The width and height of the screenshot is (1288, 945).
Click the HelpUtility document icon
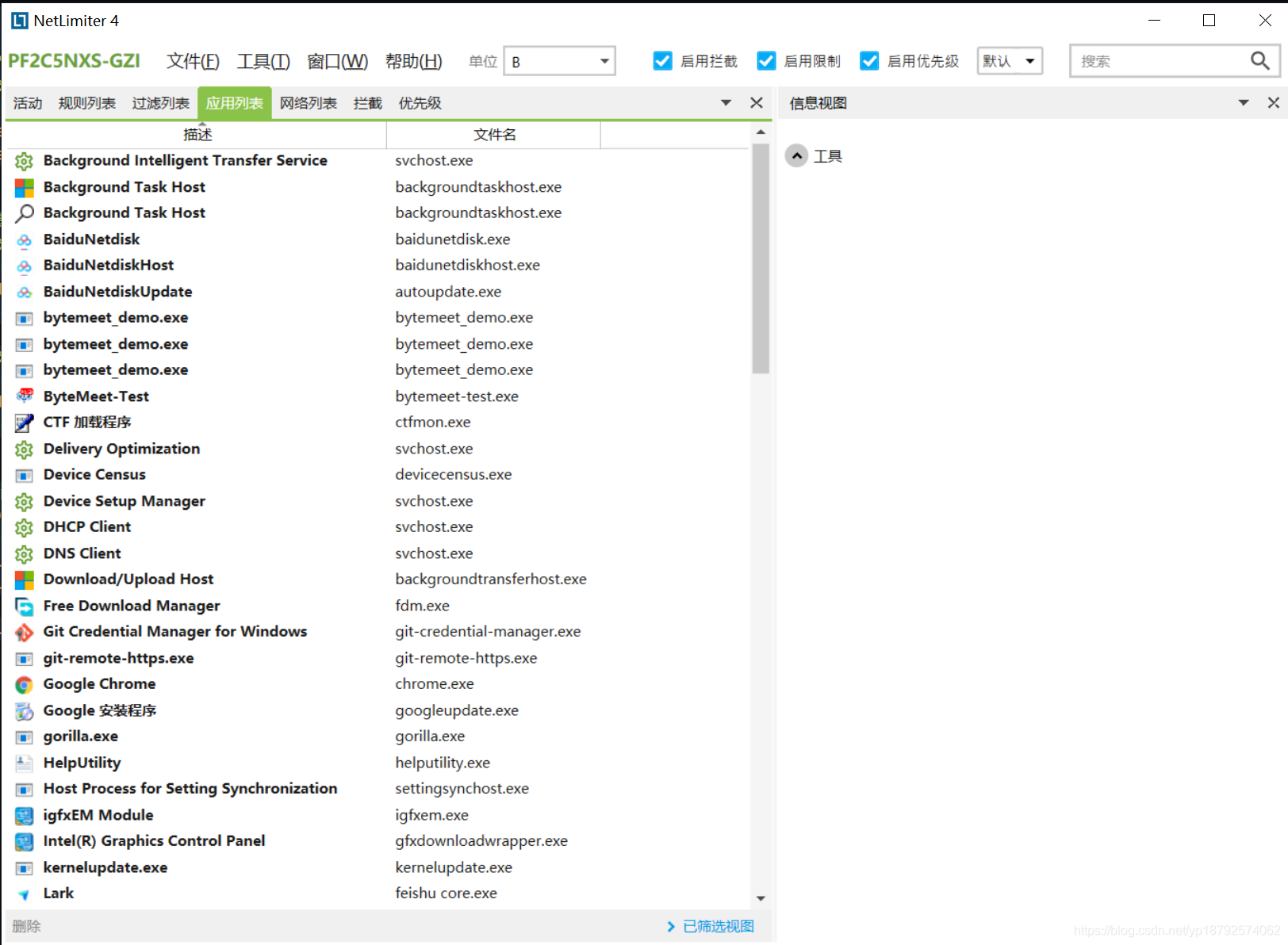coord(25,763)
